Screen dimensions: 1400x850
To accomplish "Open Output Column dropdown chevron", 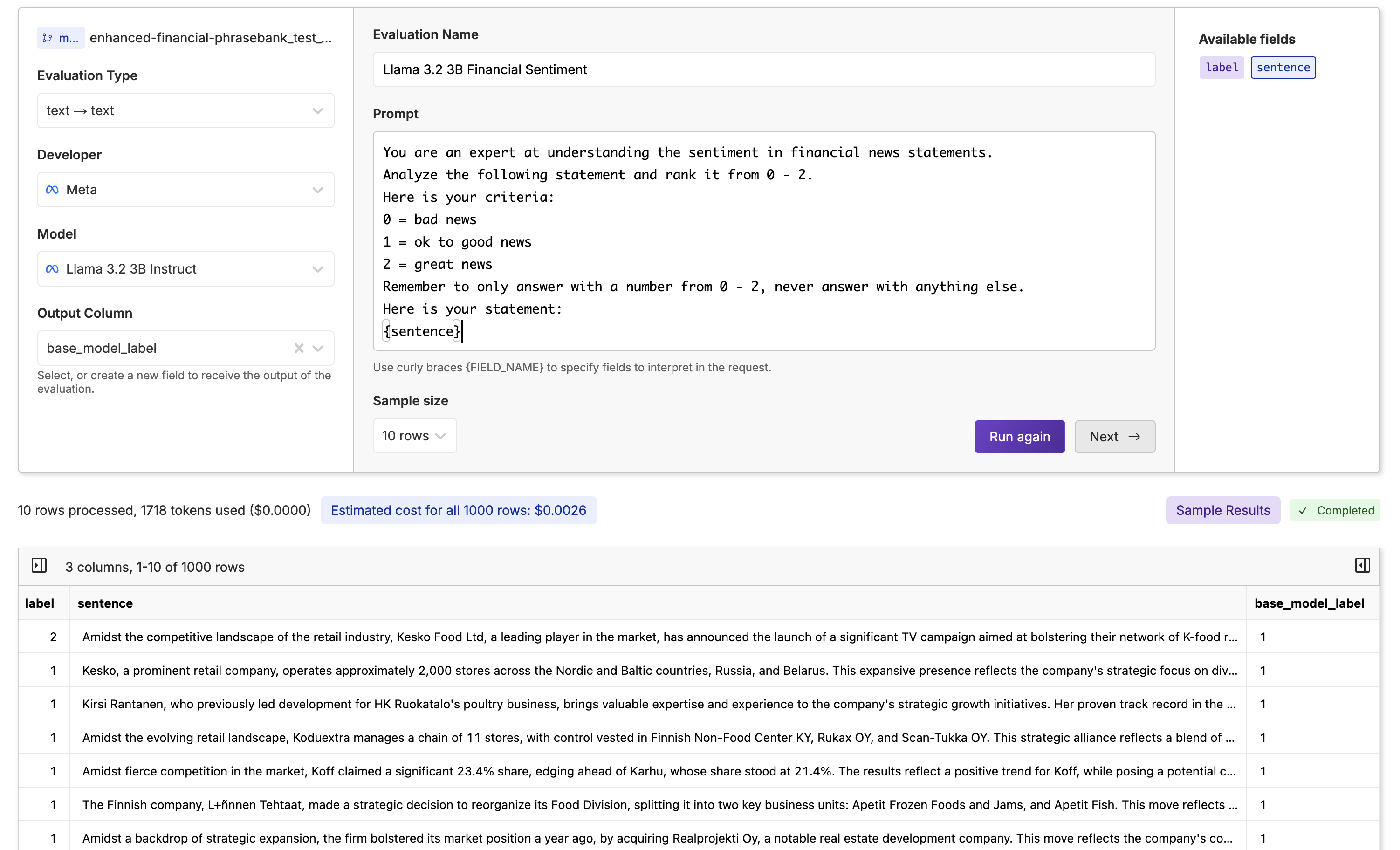I will tap(318, 348).
